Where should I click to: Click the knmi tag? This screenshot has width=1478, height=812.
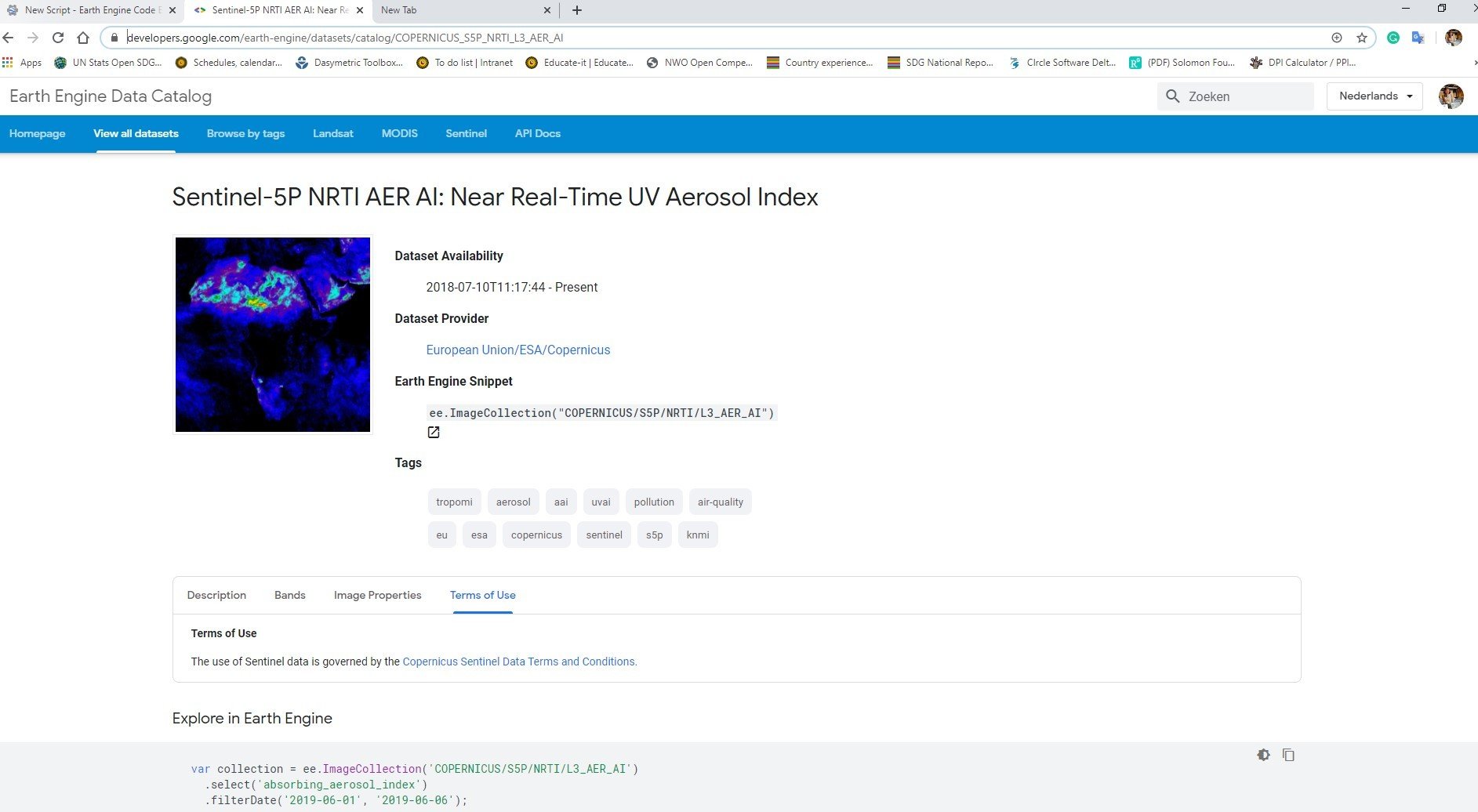point(698,535)
